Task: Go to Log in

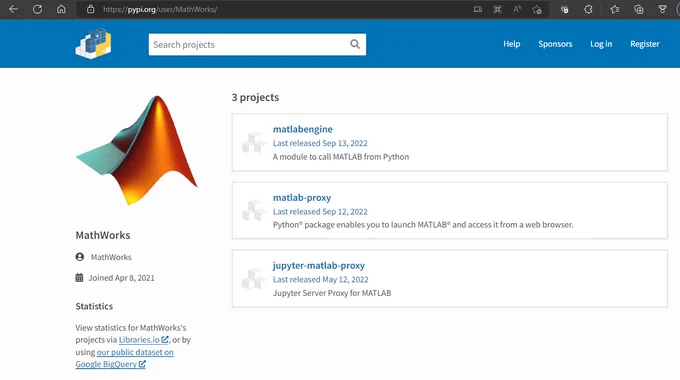Action: (x=601, y=44)
